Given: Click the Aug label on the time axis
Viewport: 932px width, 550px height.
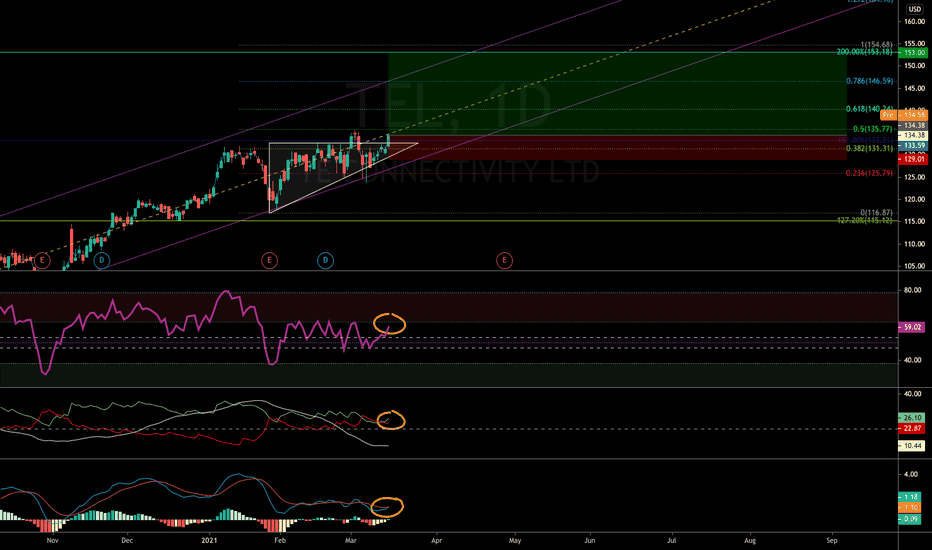Looking at the screenshot, I should coord(750,540).
